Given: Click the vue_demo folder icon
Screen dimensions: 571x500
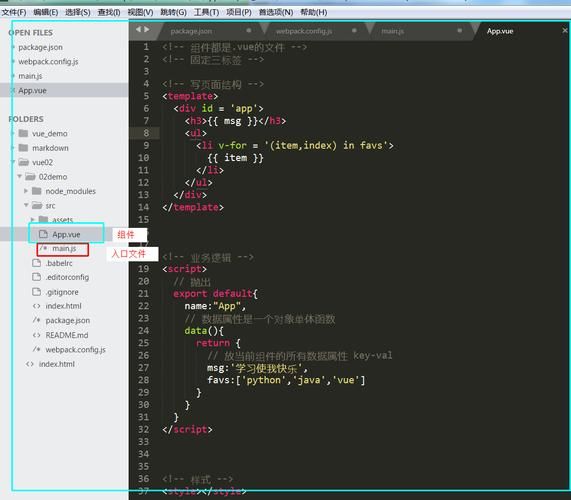Looking at the screenshot, I should (23, 133).
